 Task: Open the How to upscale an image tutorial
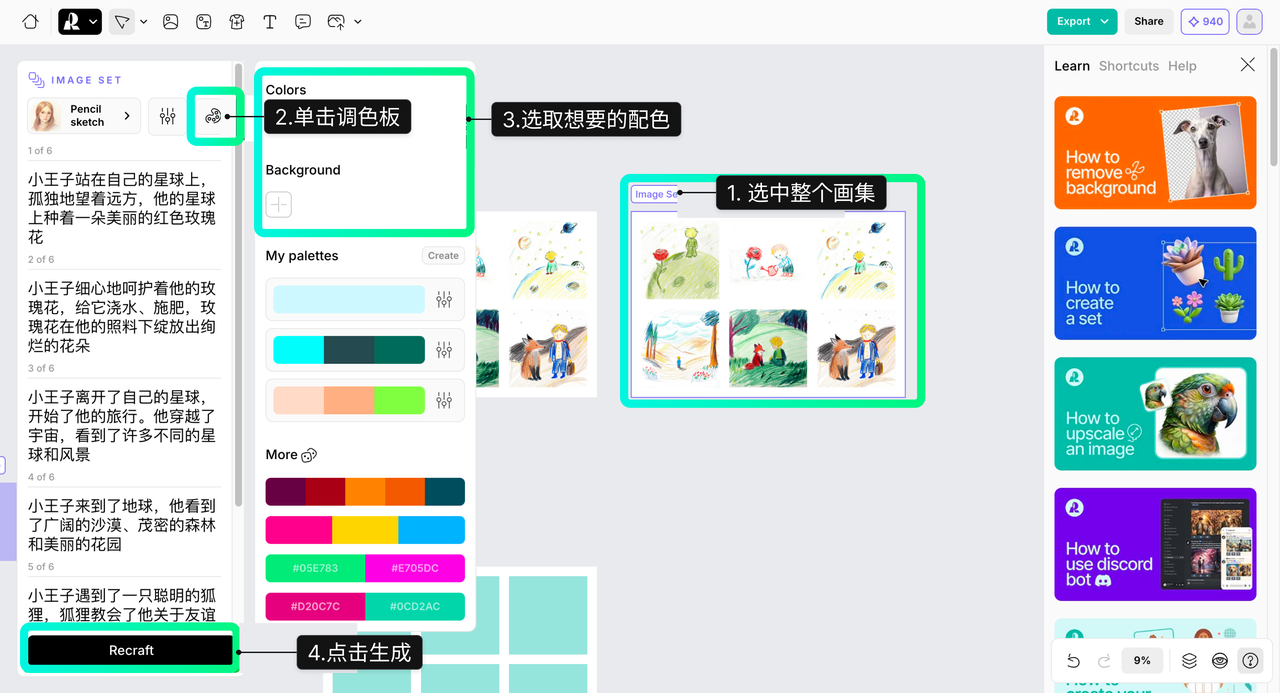pos(1155,413)
